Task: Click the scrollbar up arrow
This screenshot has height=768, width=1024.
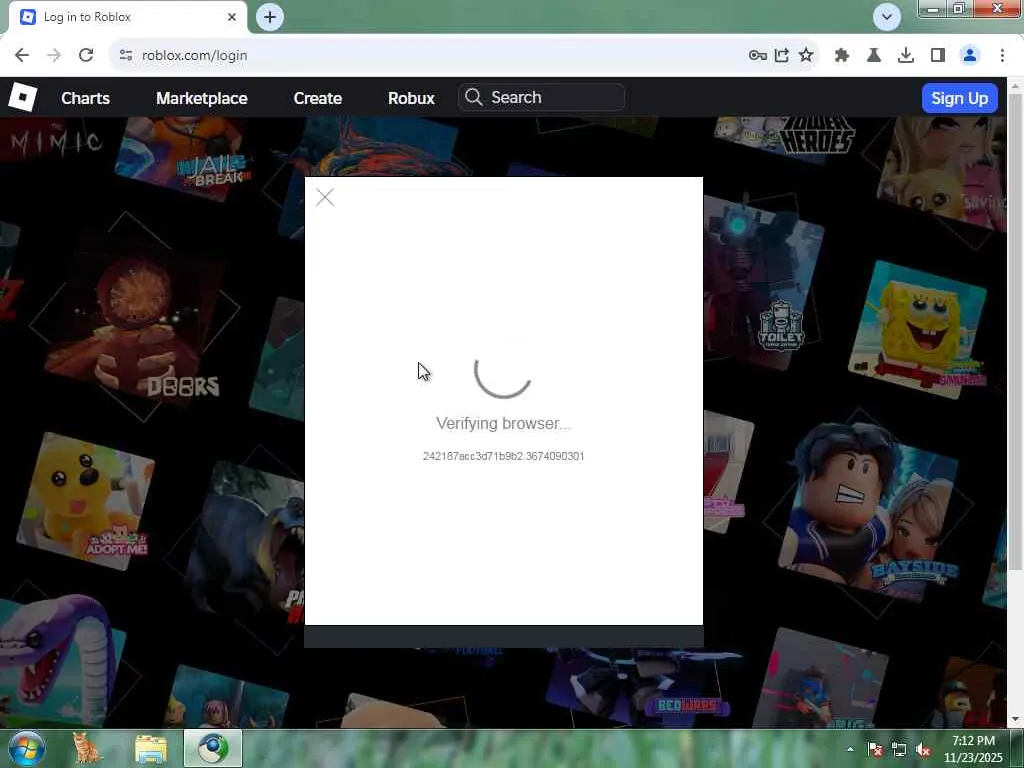Action: pos(1016,85)
